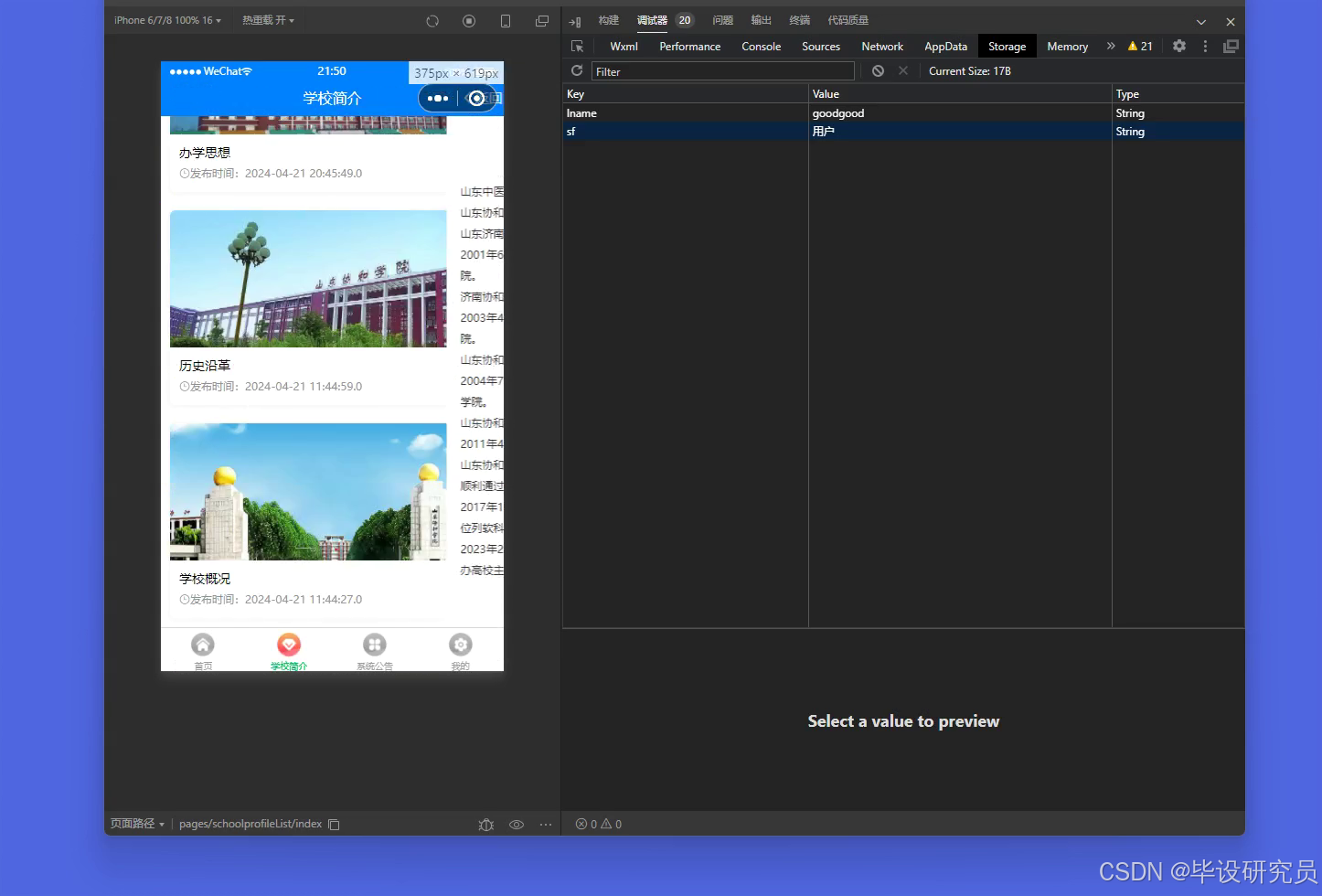This screenshot has height=896, width=1322.
Task: Copy the page path with the copy icon
Action: click(x=335, y=825)
